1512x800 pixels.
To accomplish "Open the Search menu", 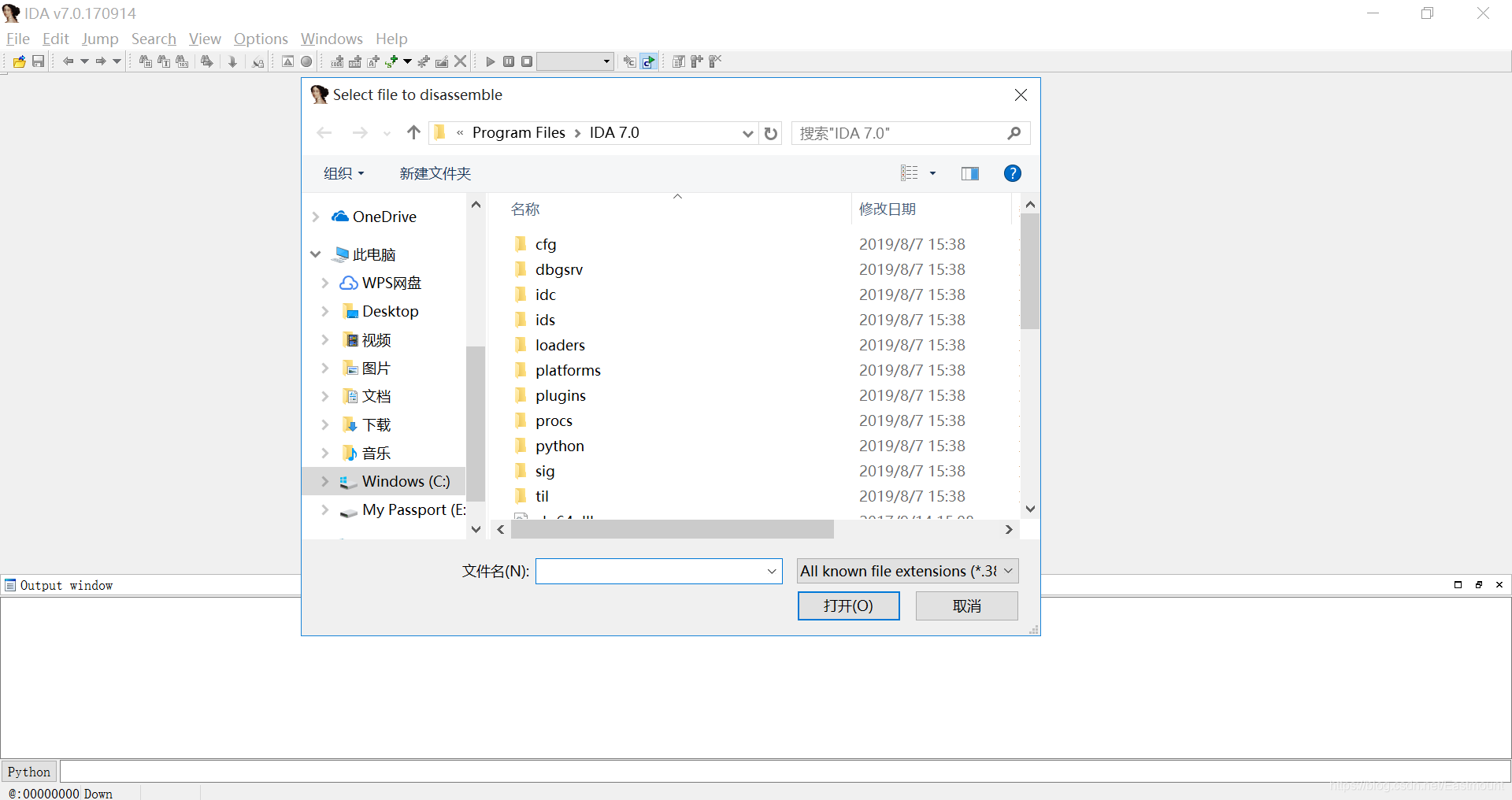I will click(154, 39).
